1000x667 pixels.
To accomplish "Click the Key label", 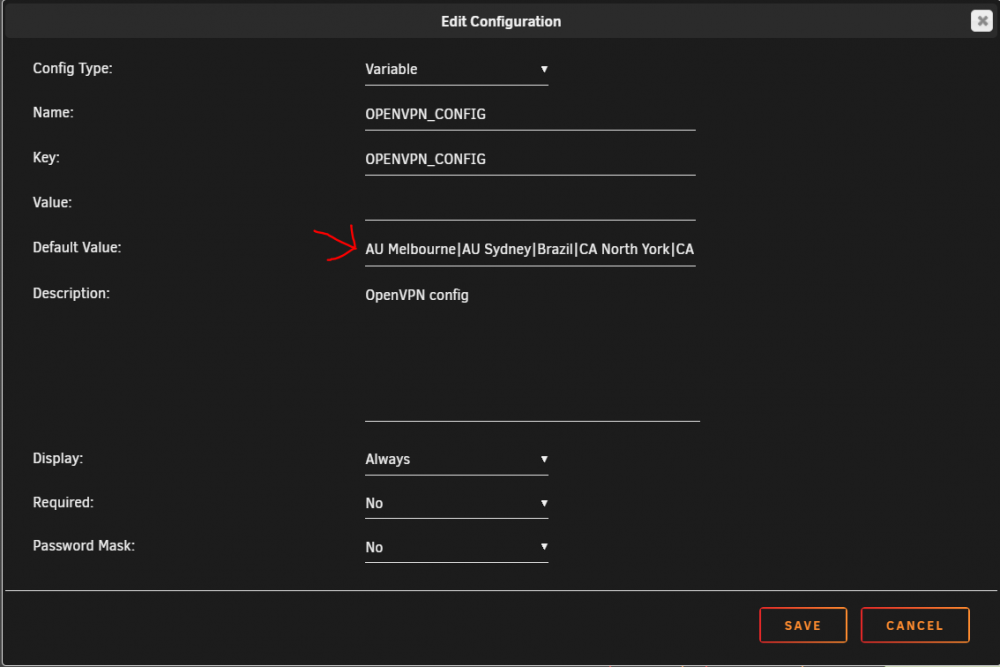I will pyautogui.click(x=46, y=158).
